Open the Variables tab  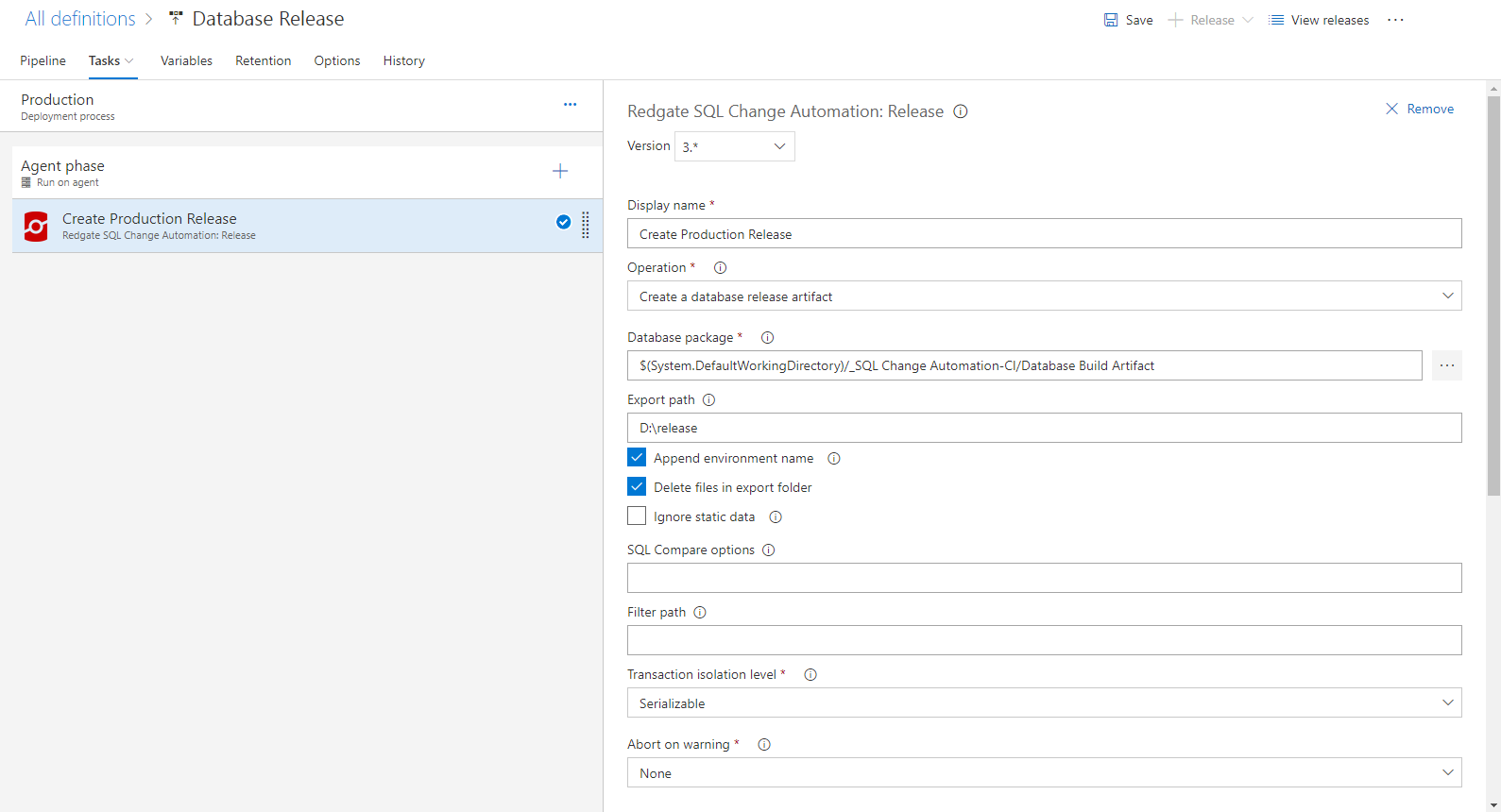[186, 60]
